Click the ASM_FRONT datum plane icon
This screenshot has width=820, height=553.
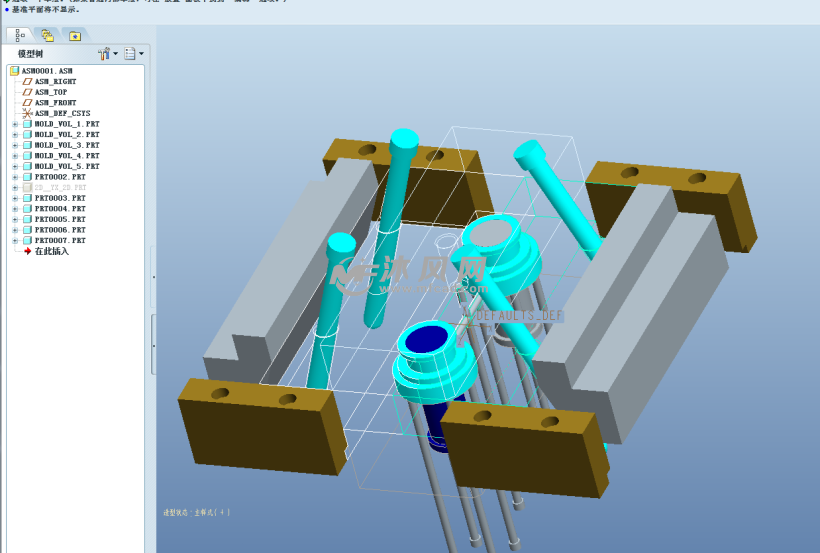[27, 103]
